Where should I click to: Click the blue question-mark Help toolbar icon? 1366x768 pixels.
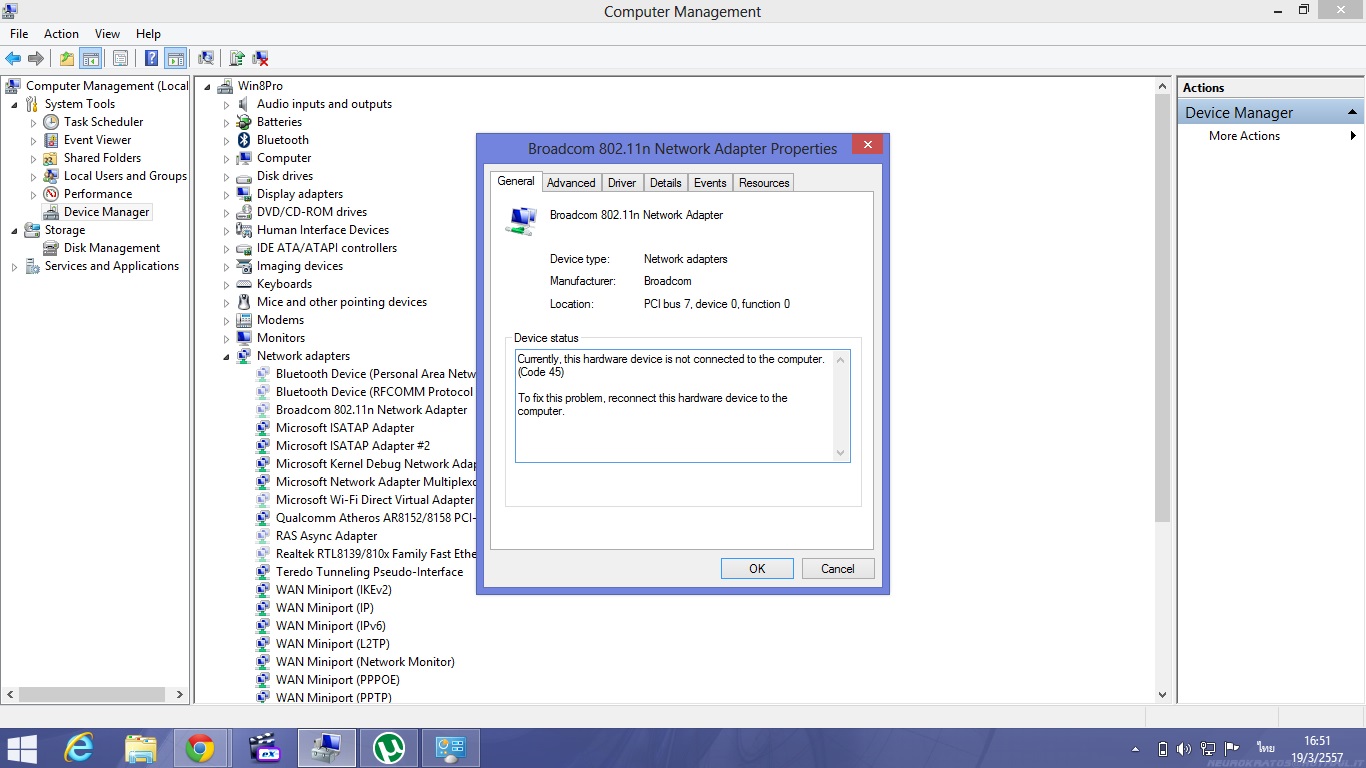[x=152, y=58]
